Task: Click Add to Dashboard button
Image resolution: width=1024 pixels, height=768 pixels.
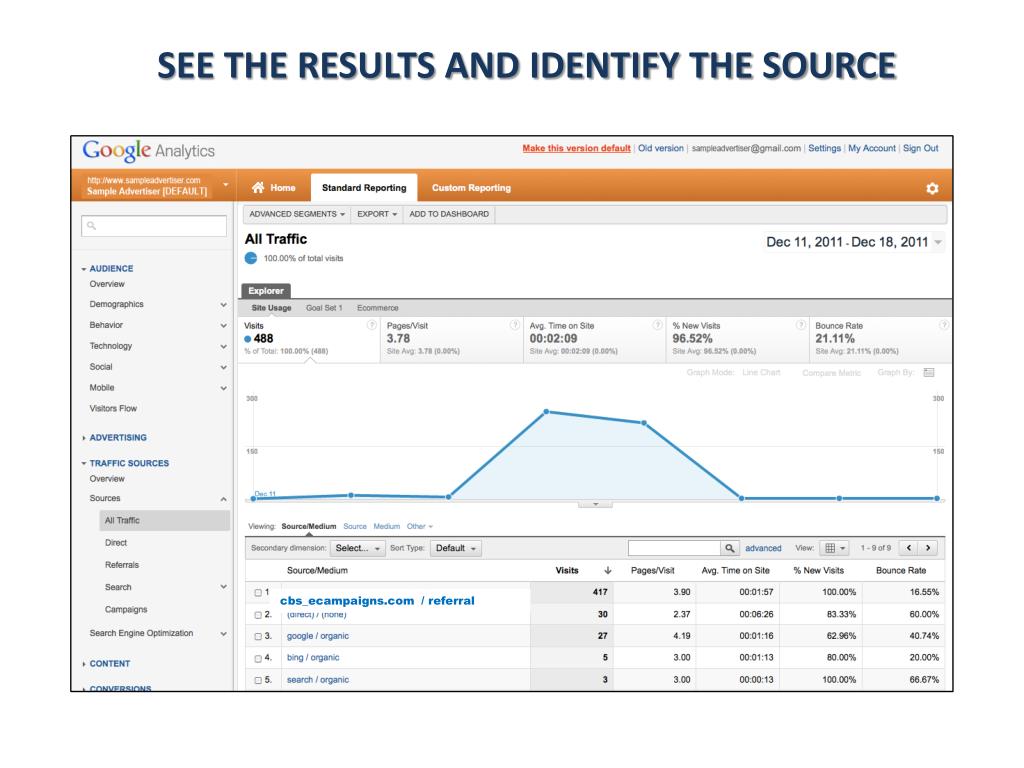Action: [449, 214]
